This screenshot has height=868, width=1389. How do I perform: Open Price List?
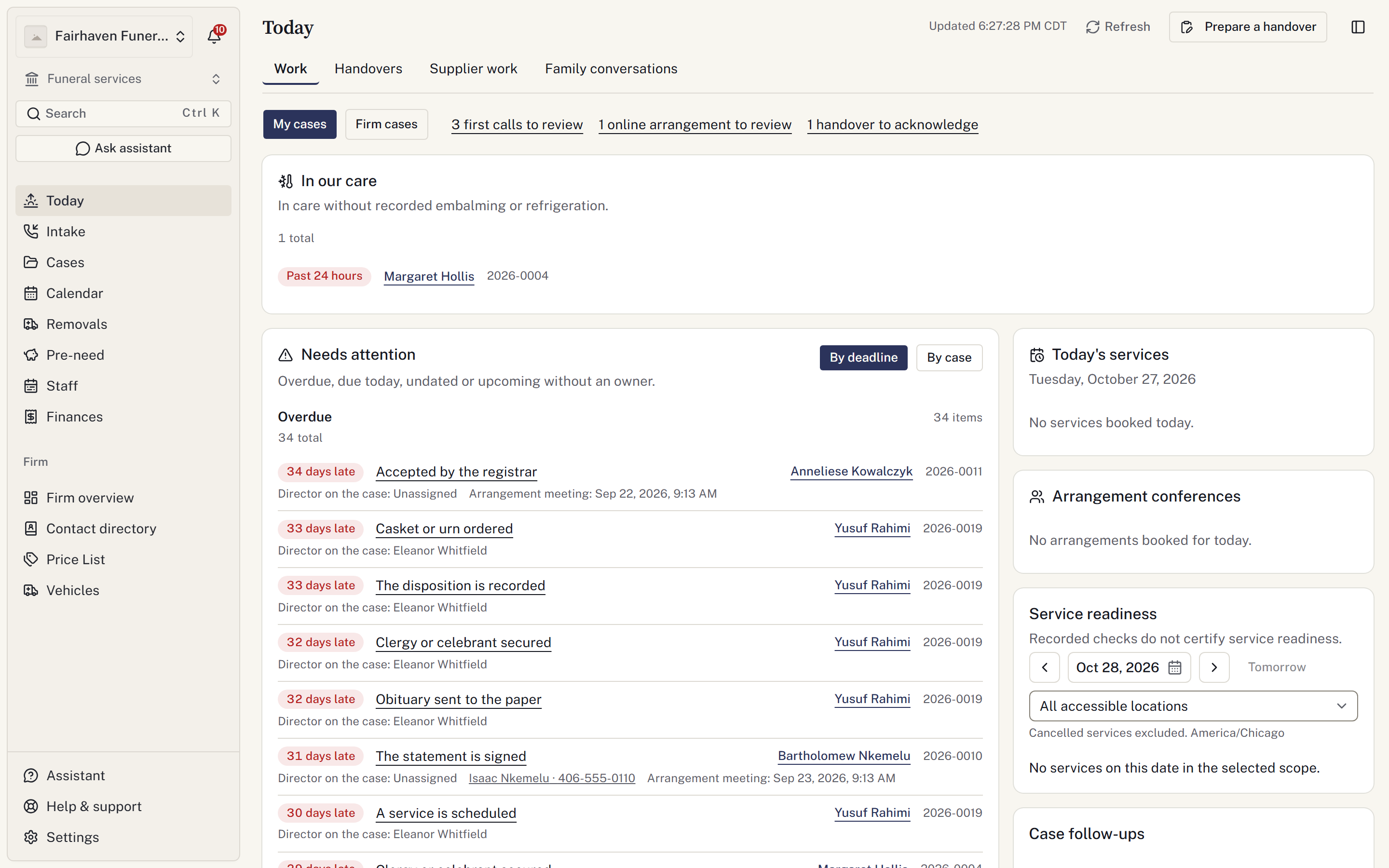click(x=123, y=560)
